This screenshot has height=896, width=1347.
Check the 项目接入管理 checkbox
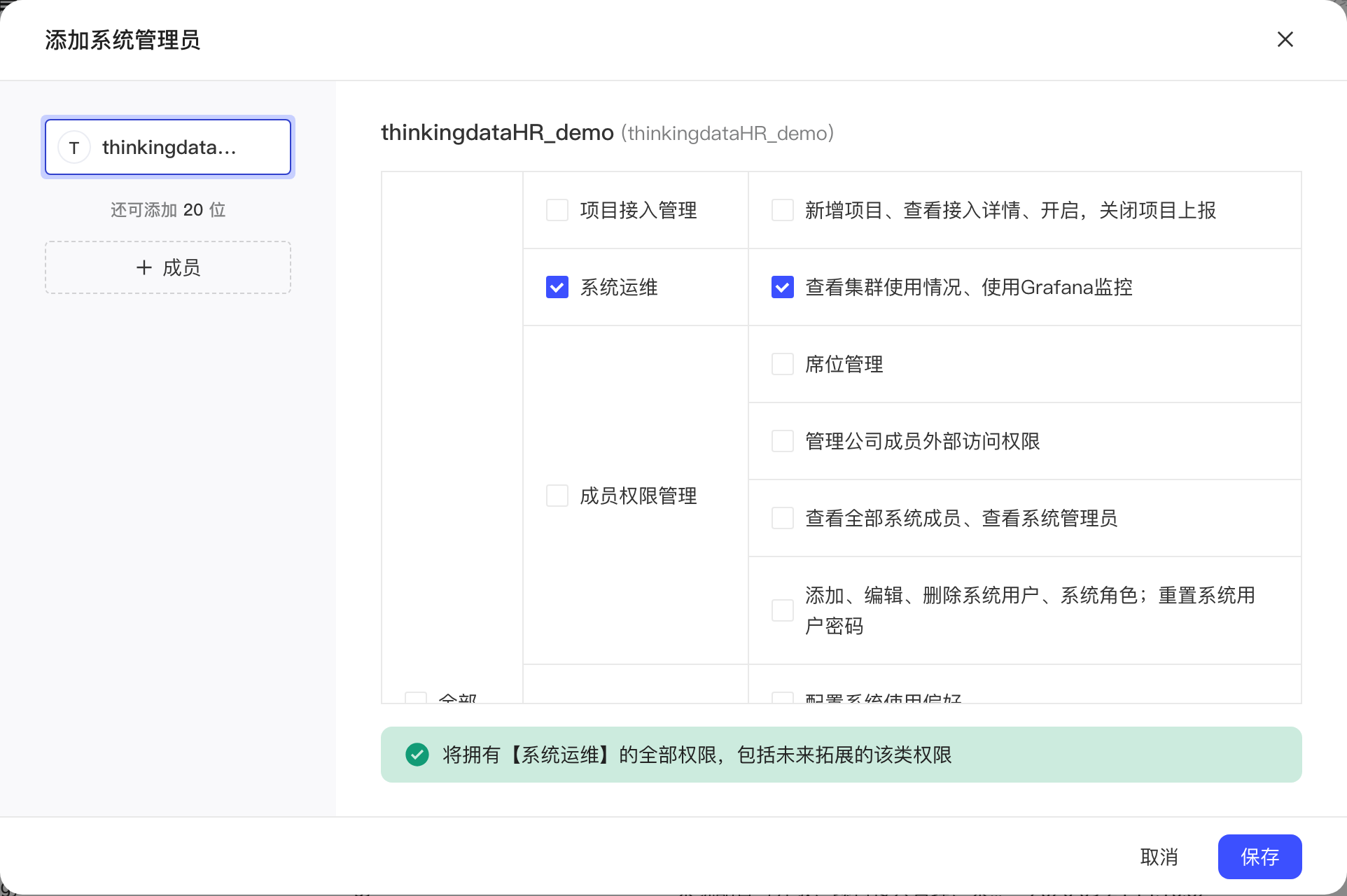point(557,210)
